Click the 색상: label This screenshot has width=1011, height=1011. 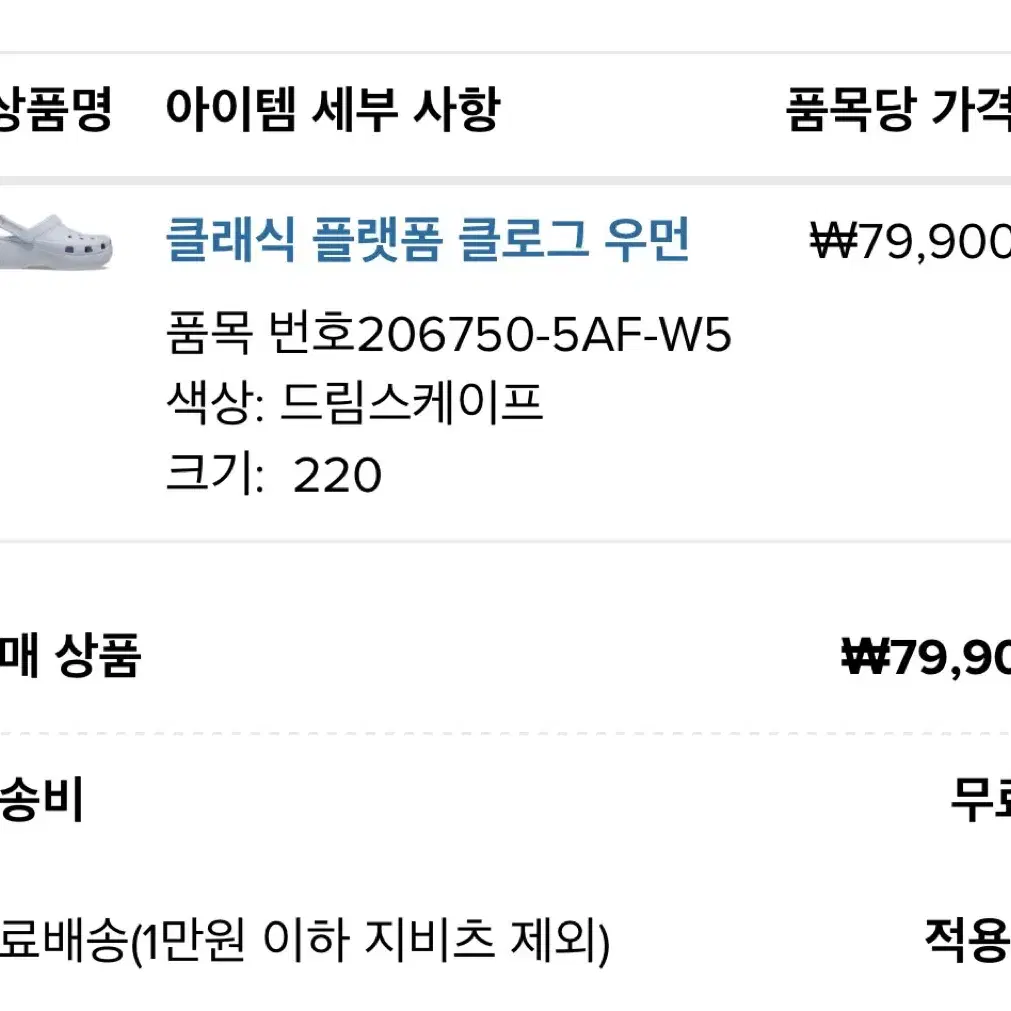(x=215, y=403)
